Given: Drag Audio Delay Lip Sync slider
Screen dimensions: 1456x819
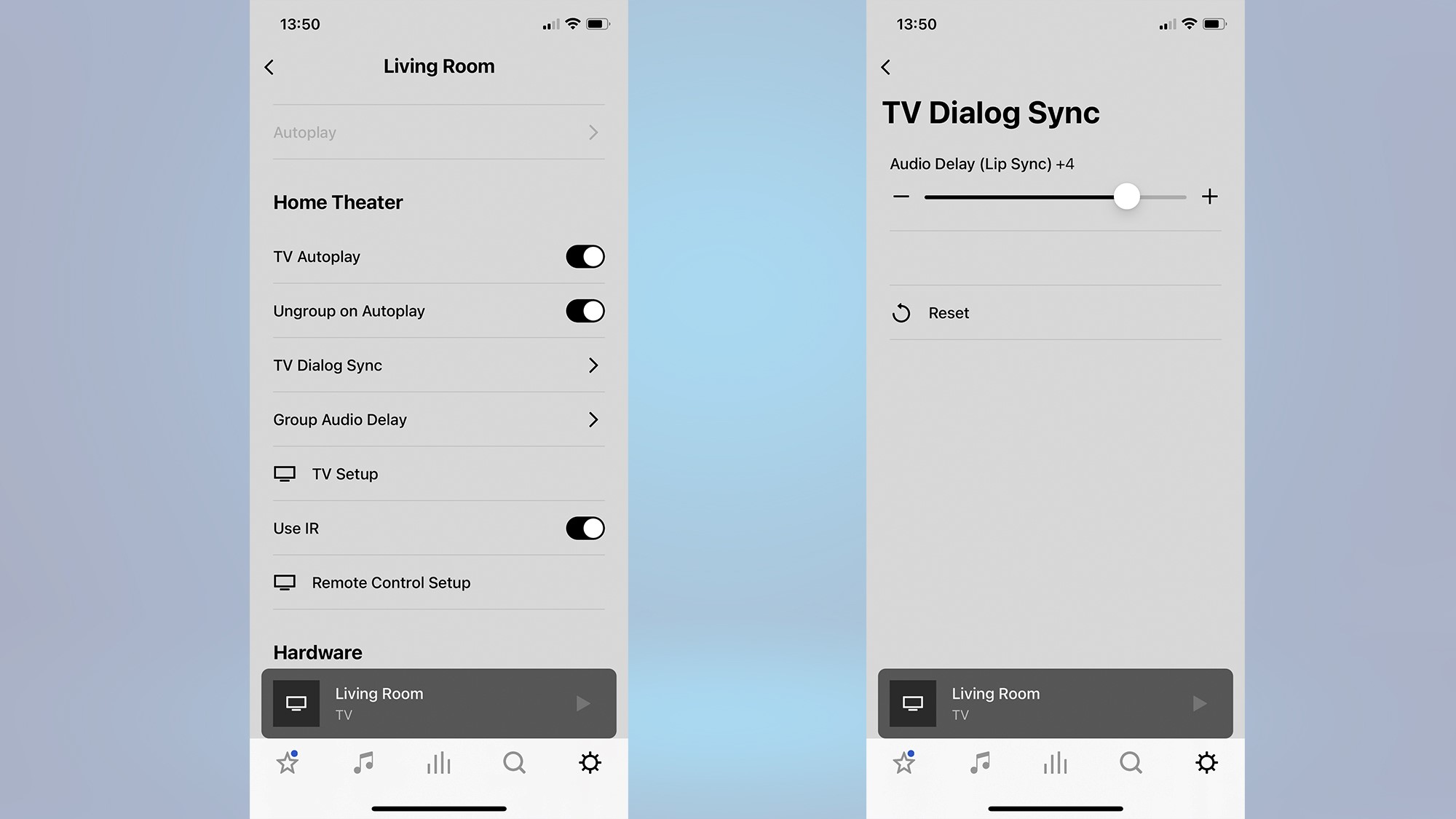Looking at the screenshot, I should 1125,196.
